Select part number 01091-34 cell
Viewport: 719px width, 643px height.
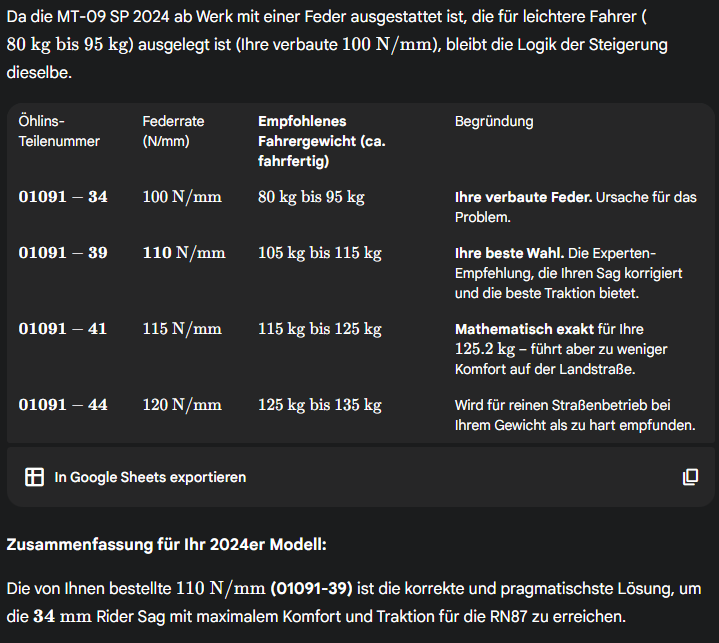(63, 197)
